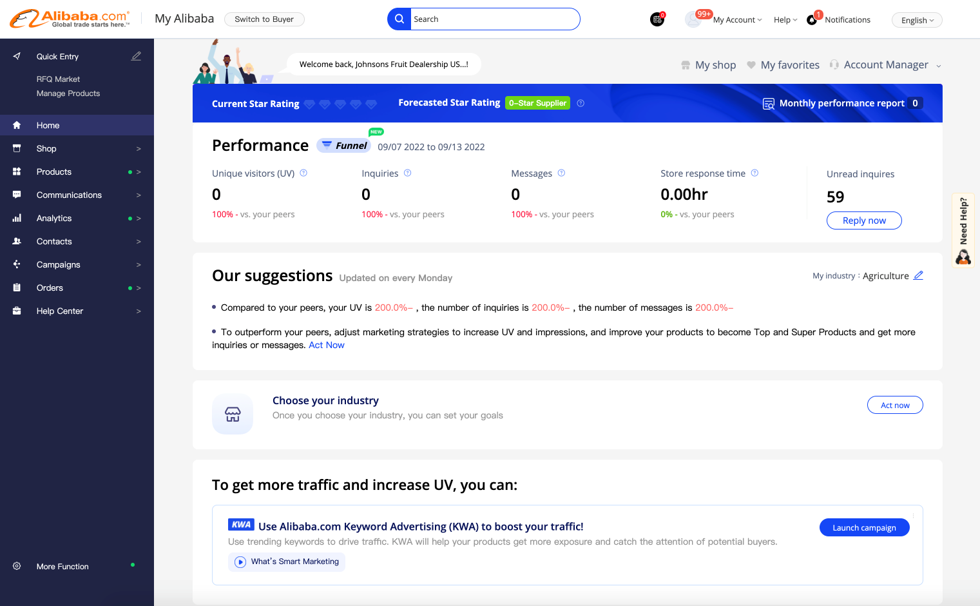980x606 pixels.
Task: Open the English language dropdown
Action: pos(916,20)
